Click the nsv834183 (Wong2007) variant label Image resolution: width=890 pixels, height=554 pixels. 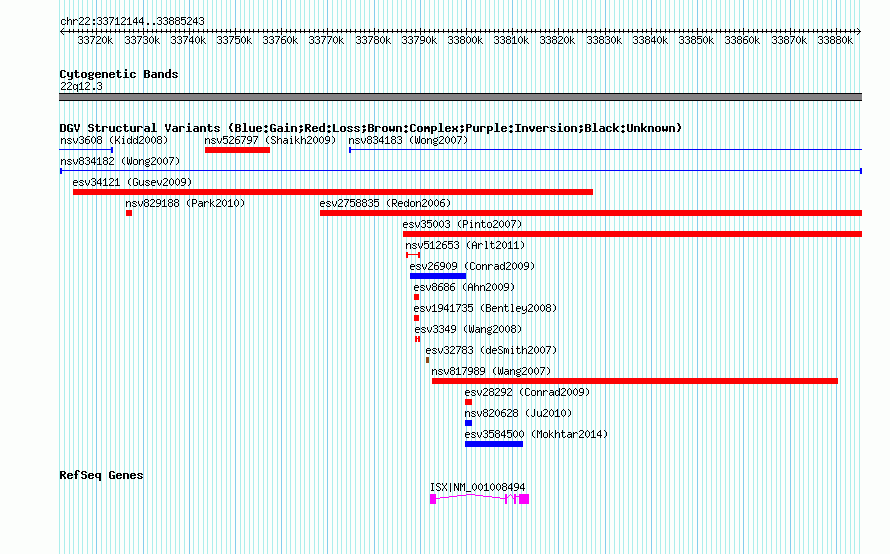coord(408,140)
